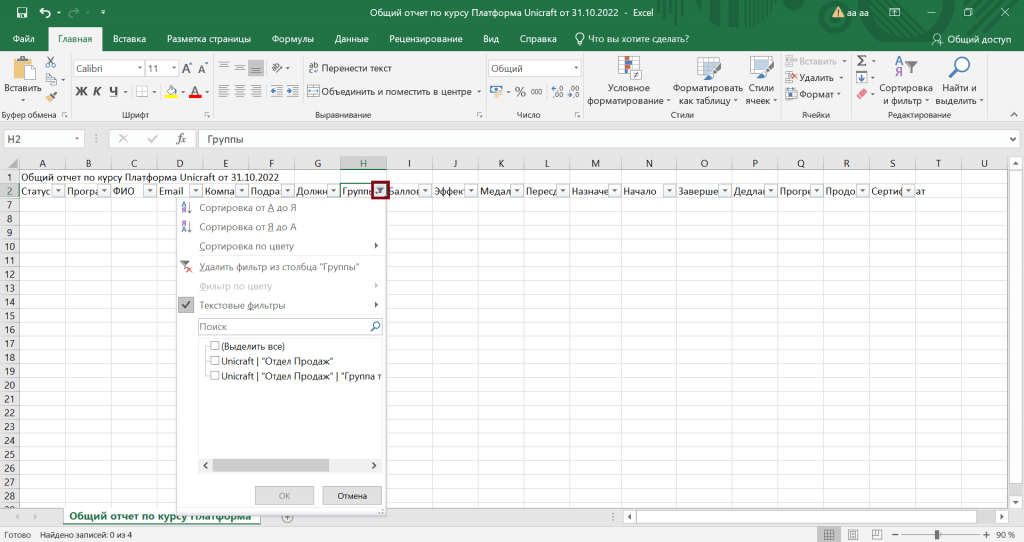Image resolution: width=1024 pixels, height=542 pixels.
Task: Click the OK button in filter menu
Action: coord(284,496)
